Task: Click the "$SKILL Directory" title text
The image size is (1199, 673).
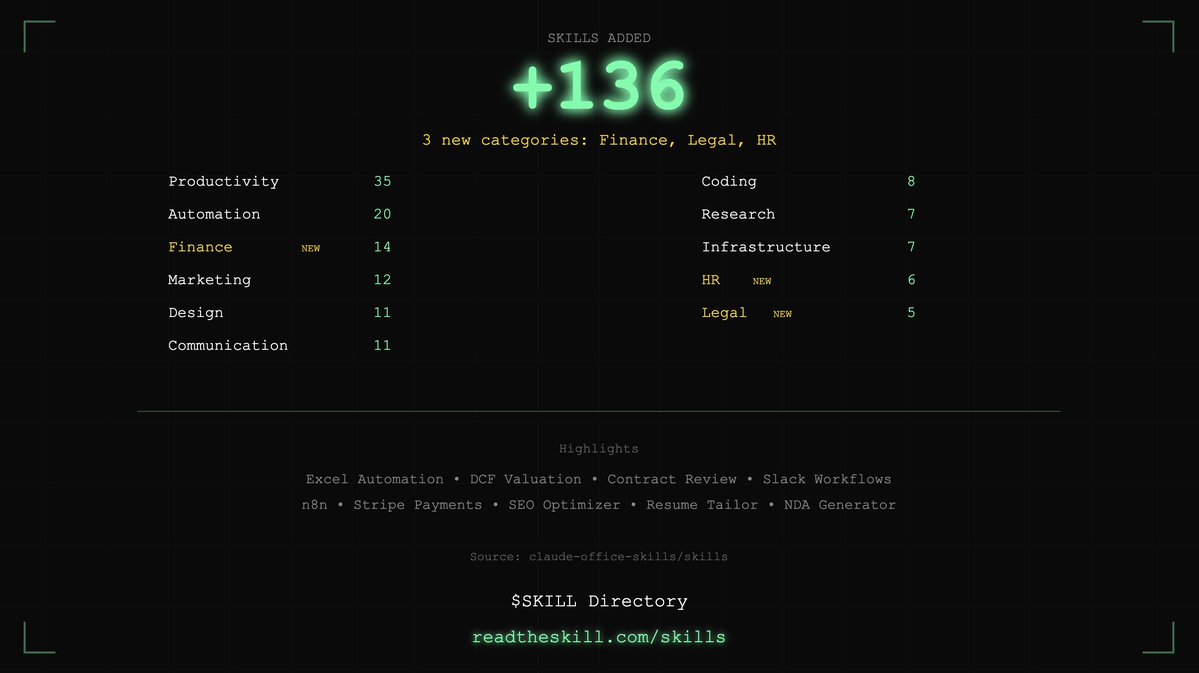Action: pos(599,601)
